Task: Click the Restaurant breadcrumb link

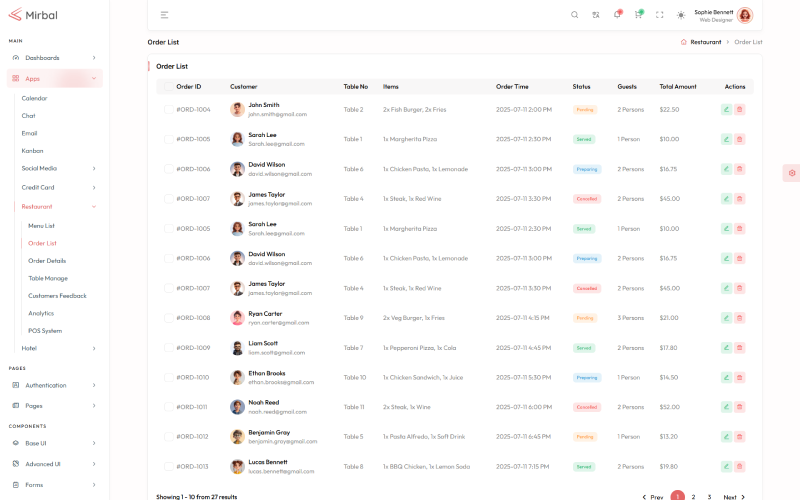Action: click(705, 42)
